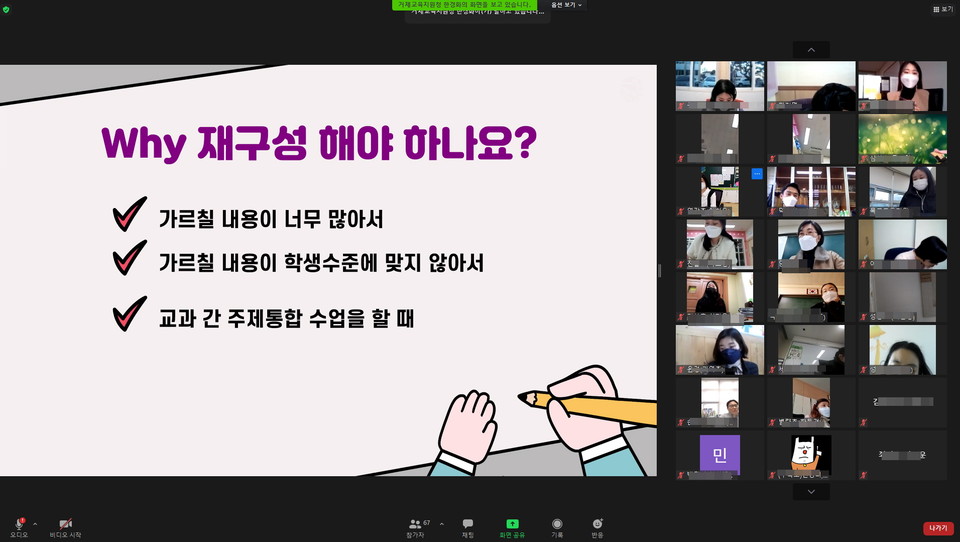This screenshot has width=960, height=542.
Task: Click the green encryption shield icon
Action: pos(6,9)
